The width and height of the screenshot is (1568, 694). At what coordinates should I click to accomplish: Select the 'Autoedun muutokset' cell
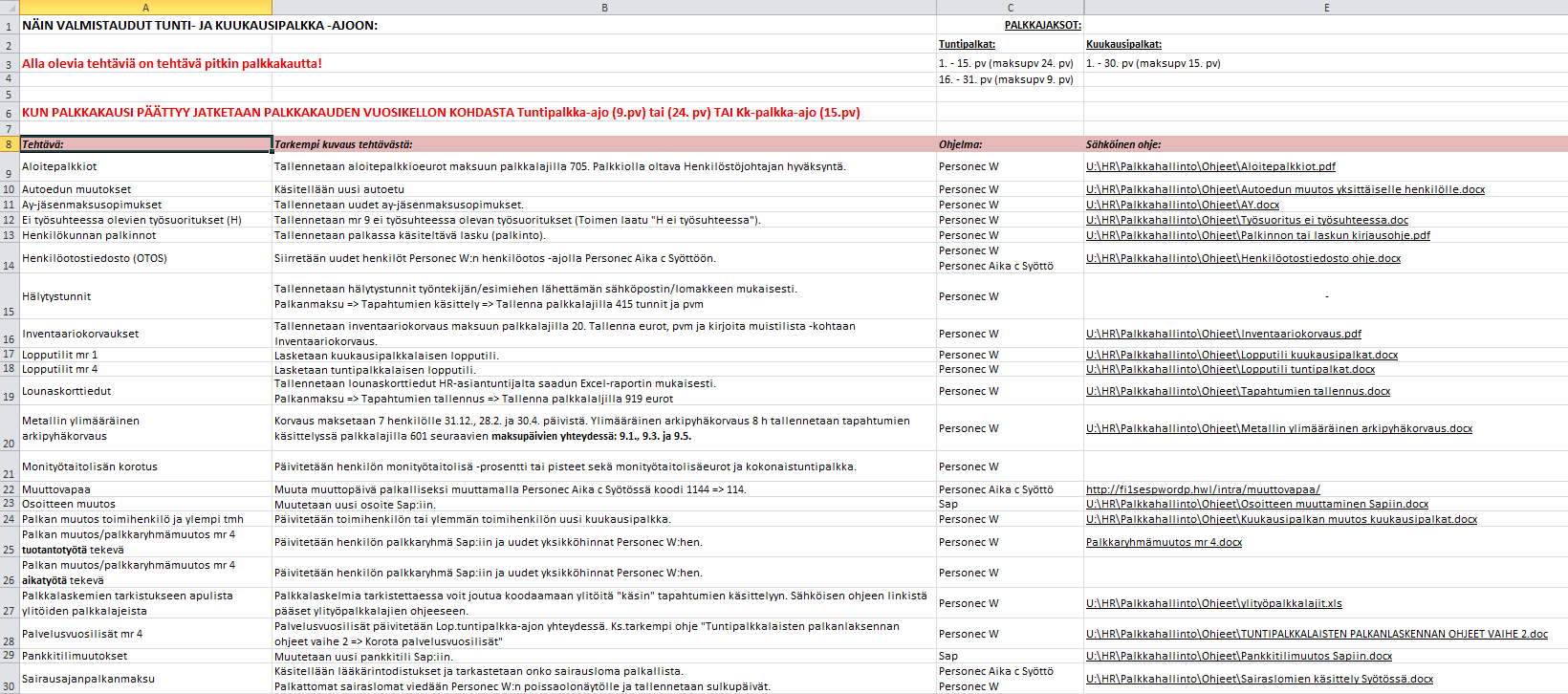tap(145, 189)
